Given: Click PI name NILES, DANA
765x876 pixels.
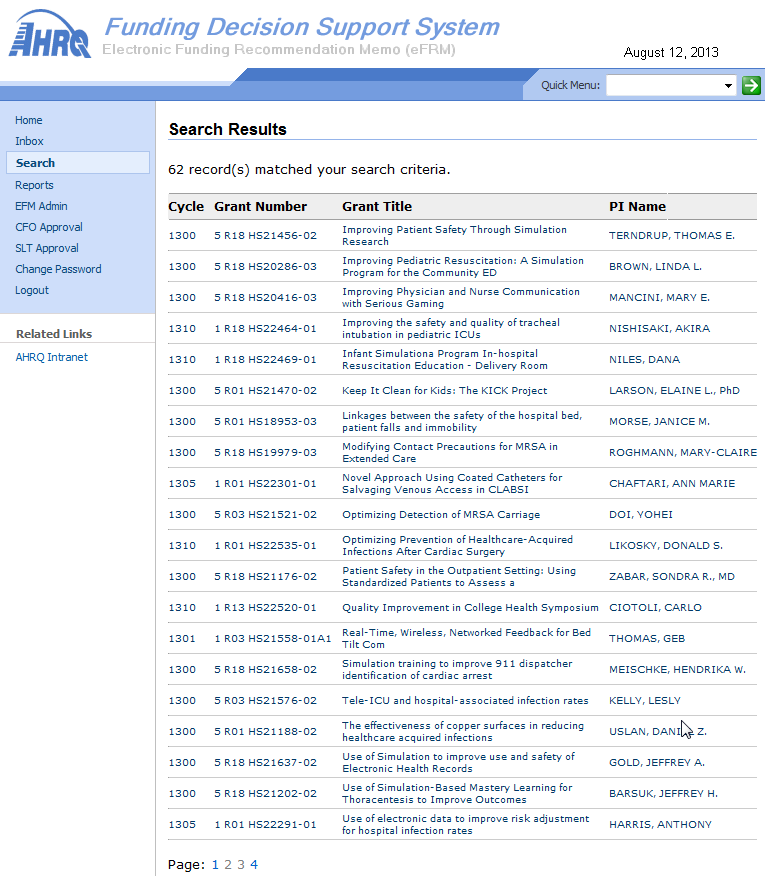Looking at the screenshot, I should pos(644,360).
